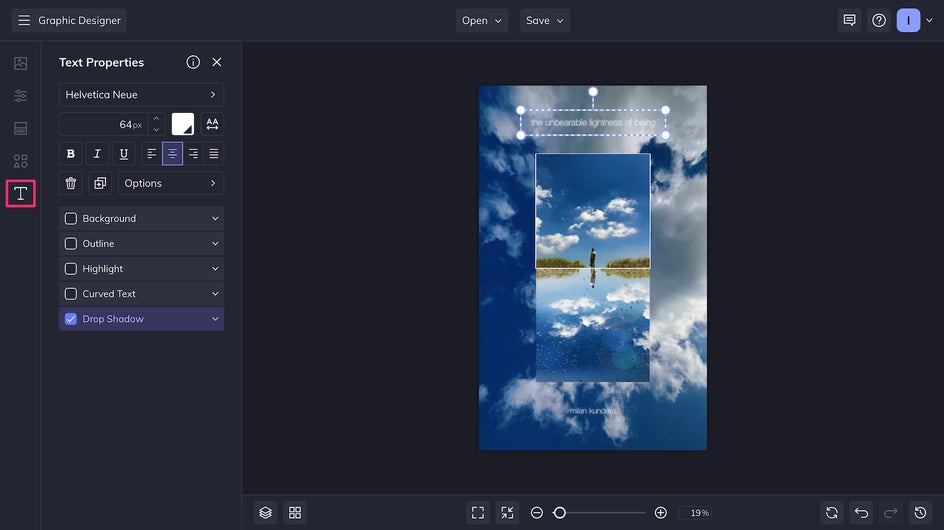Screen dimensions: 944x530
Task: Click the Open menu
Action: [482, 20]
